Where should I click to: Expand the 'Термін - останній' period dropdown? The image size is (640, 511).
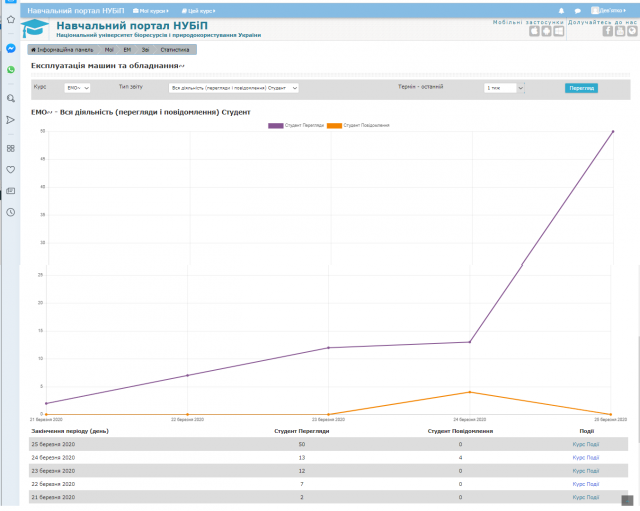504,88
